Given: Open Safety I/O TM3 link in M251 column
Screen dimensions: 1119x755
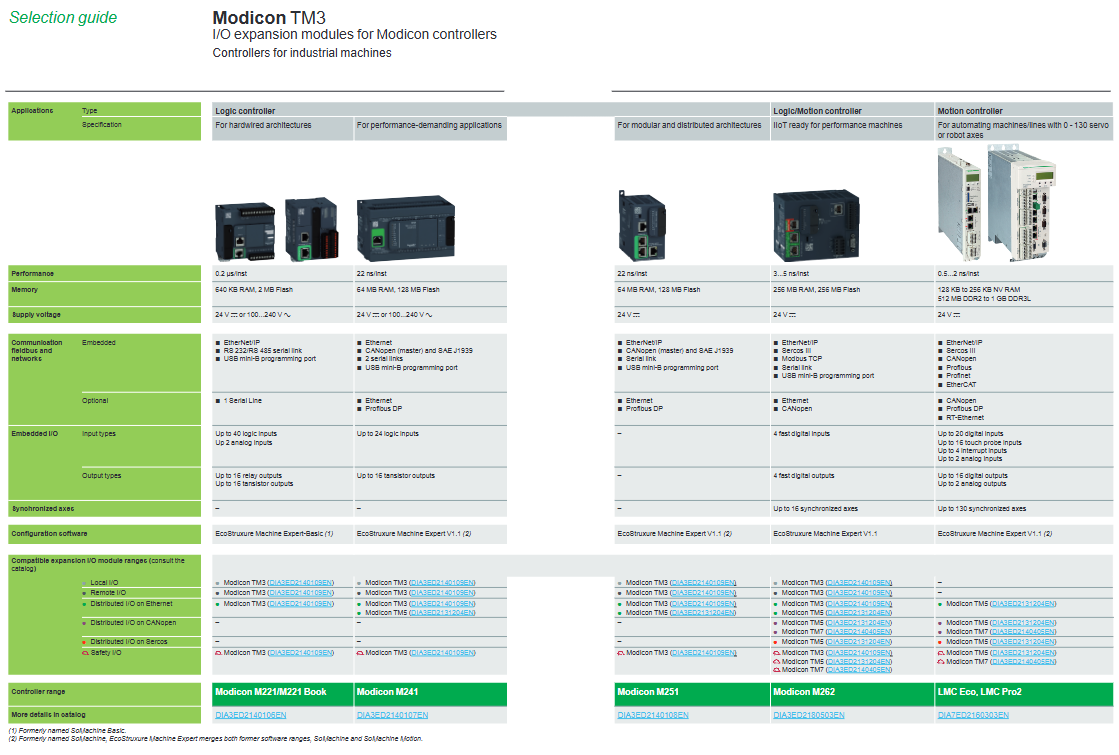Looking at the screenshot, I should click(703, 653).
